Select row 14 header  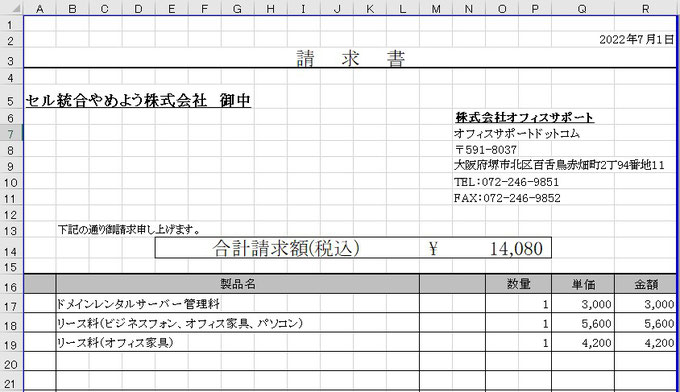(10, 251)
